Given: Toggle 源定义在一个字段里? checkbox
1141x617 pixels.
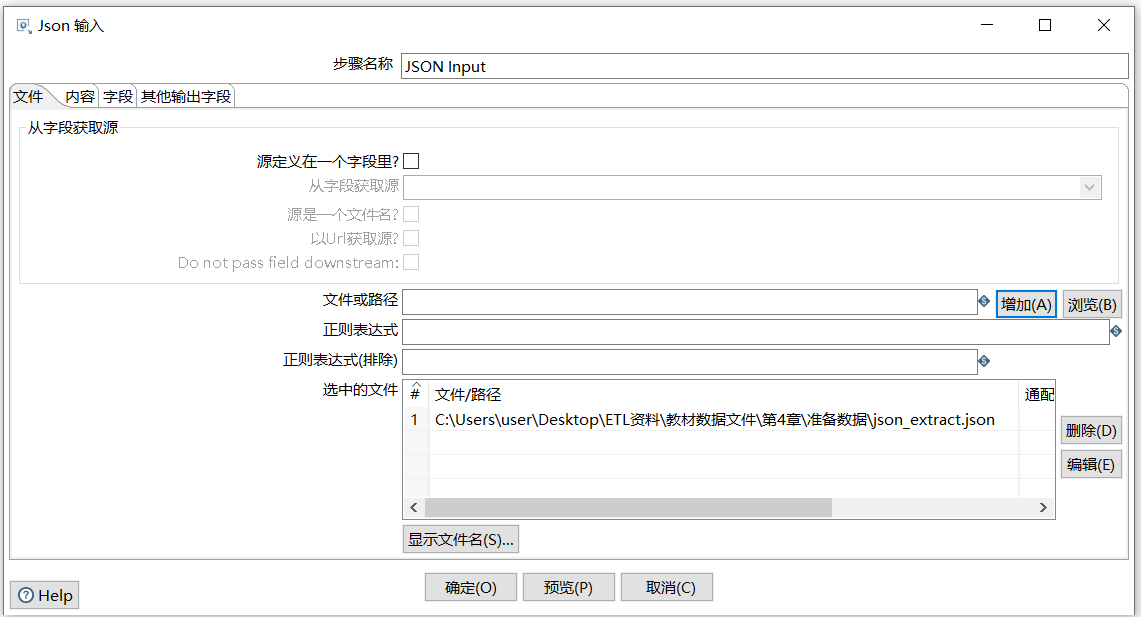Looking at the screenshot, I should tap(411, 161).
